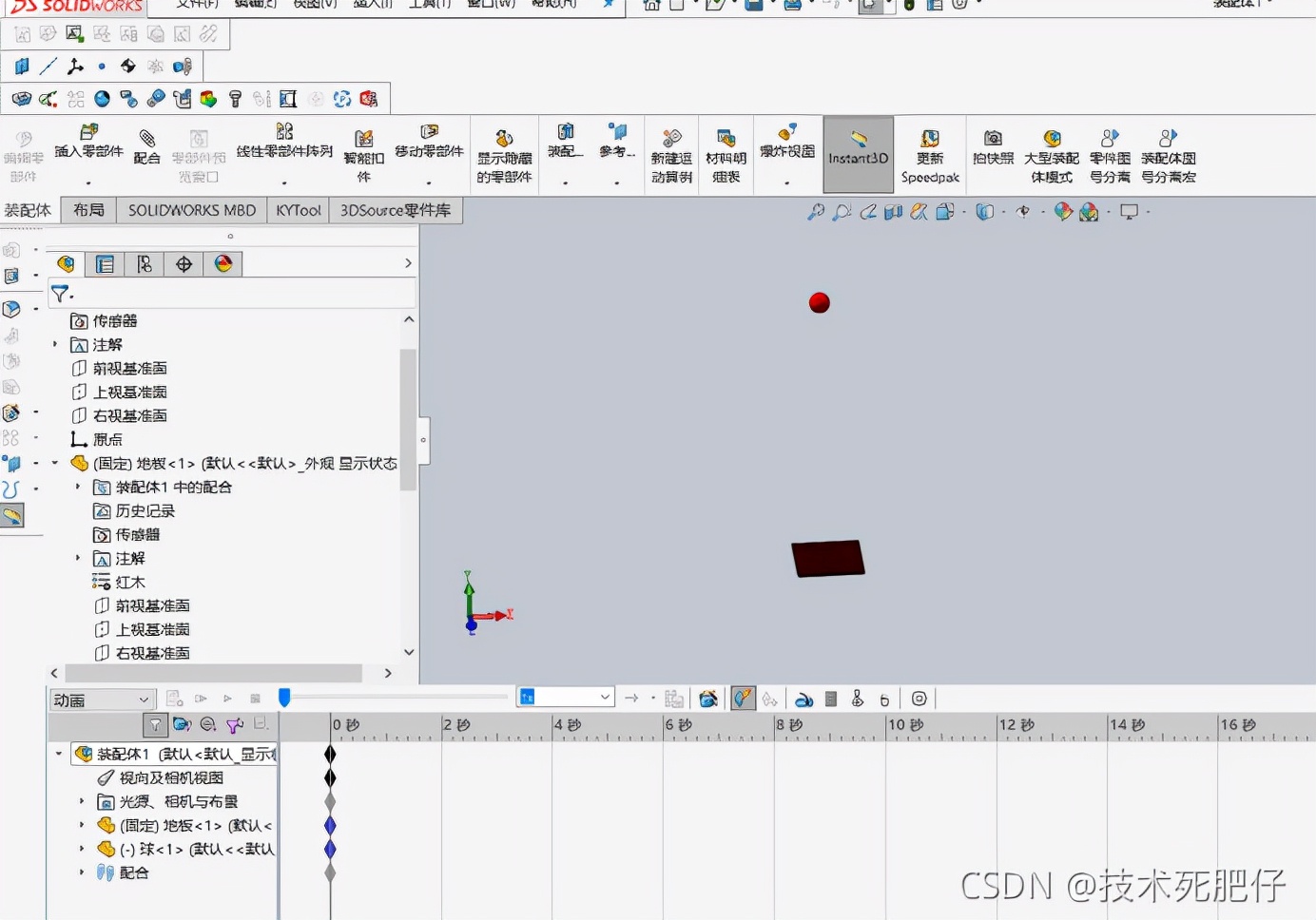This screenshot has height=920, width=1316.
Task: Toggle the MotionManager filter funnel
Action: coord(155,724)
